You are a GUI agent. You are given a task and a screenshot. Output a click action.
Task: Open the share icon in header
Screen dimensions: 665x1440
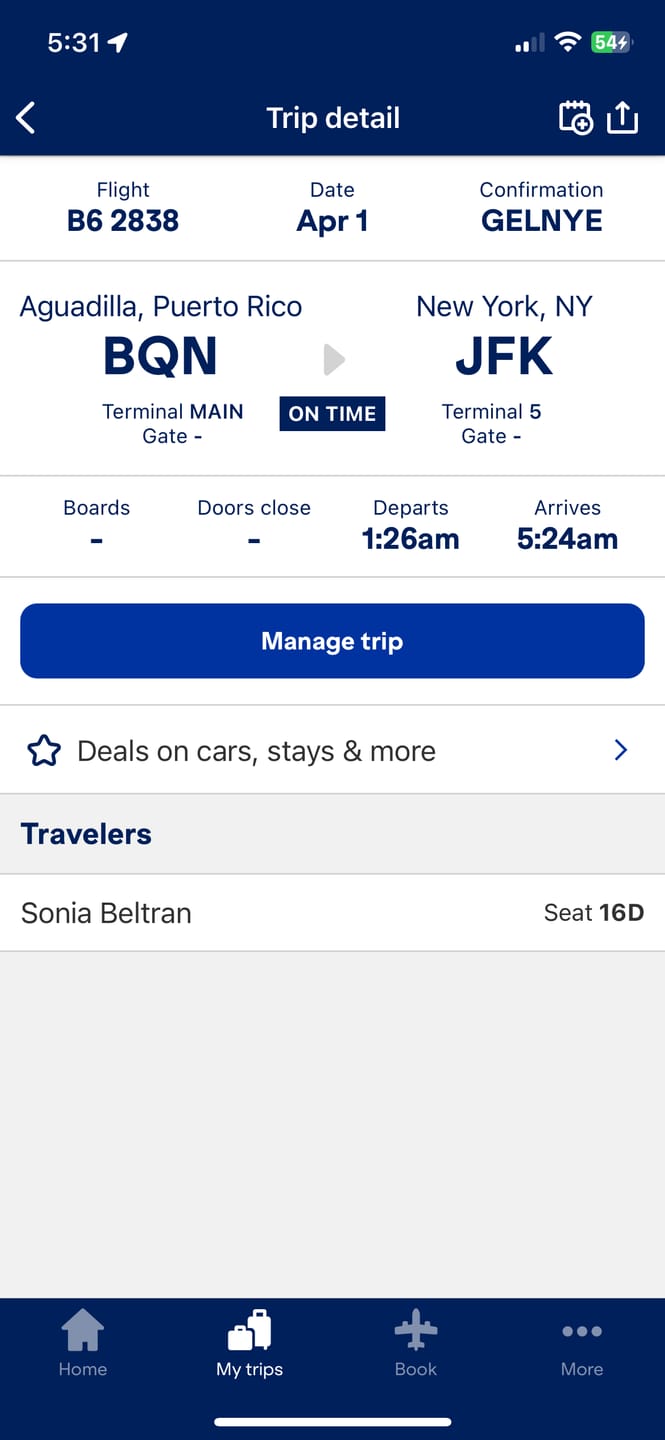tap(622, 117)
